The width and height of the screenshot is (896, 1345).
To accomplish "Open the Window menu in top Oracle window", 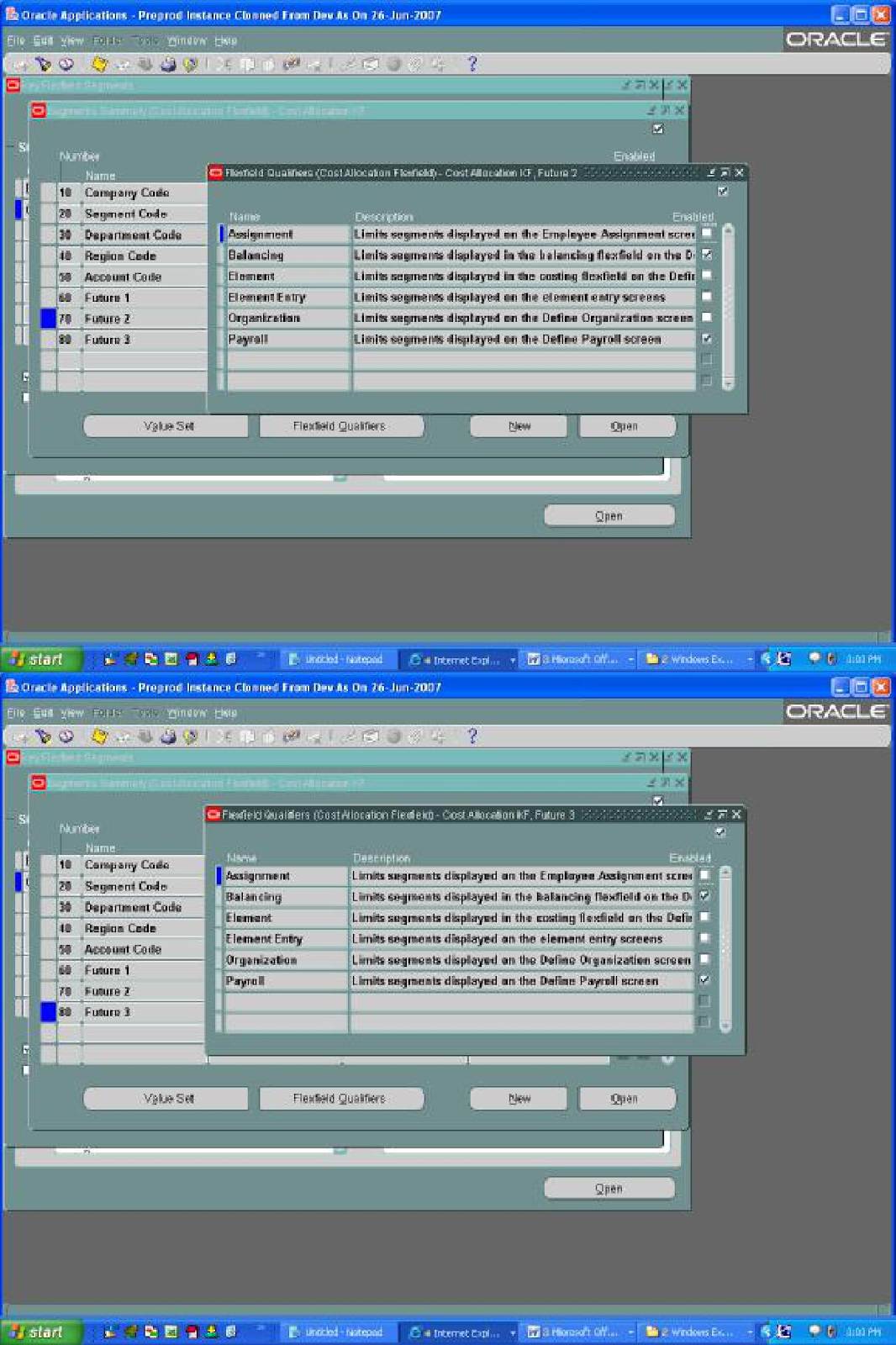I will click(187, 40).
